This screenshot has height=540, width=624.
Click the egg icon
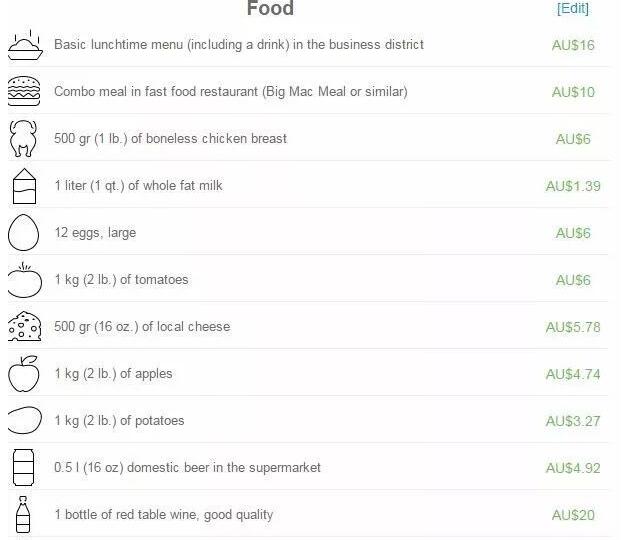click(23, 233)
